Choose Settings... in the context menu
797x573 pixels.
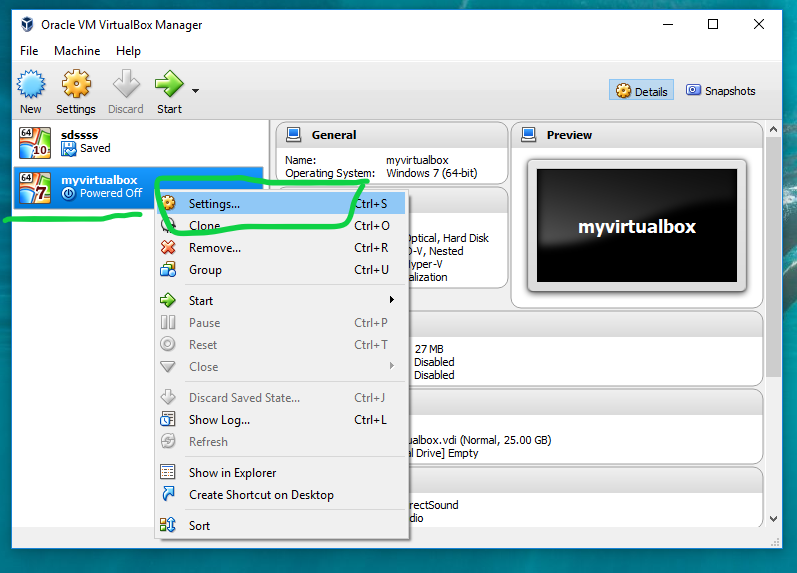point(214,204)
